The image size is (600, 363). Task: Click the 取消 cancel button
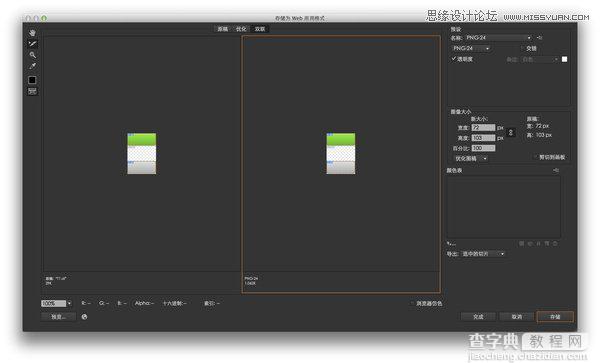point(517,317)
